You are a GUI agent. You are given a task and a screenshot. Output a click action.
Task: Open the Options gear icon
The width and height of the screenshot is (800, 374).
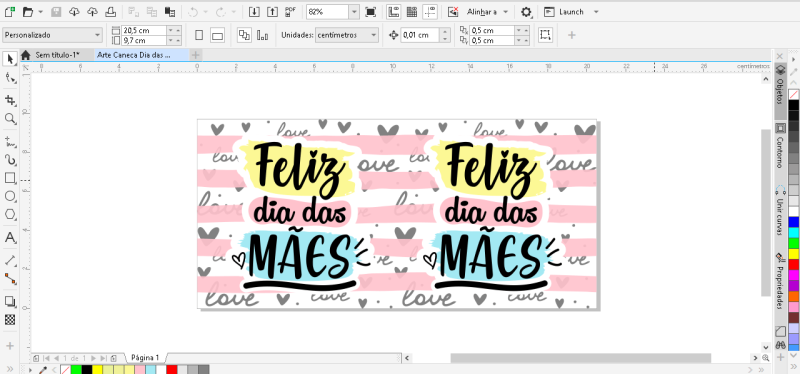click(526, 12)
